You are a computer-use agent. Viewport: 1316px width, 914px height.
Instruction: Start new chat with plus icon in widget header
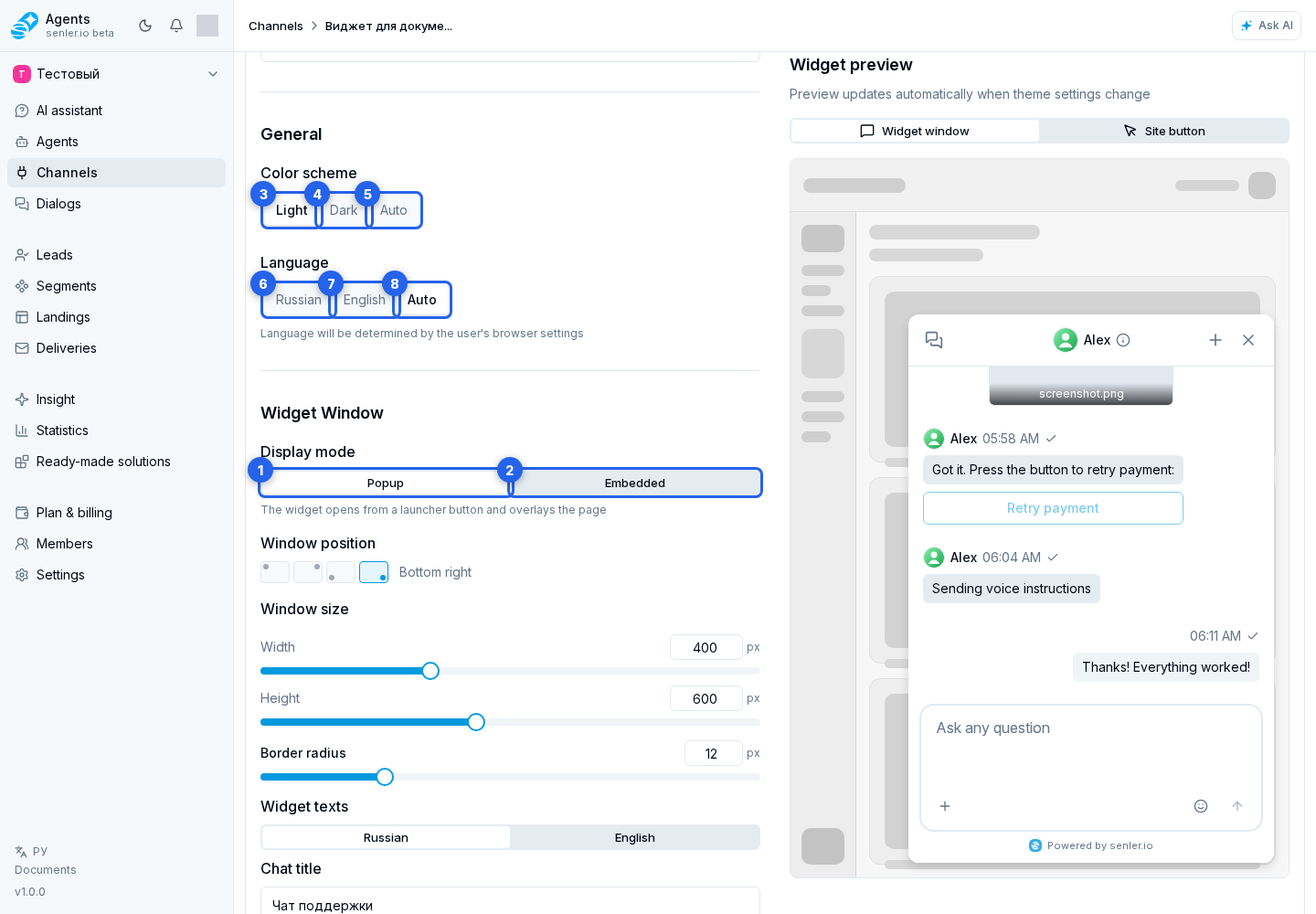click(1215, 340)
